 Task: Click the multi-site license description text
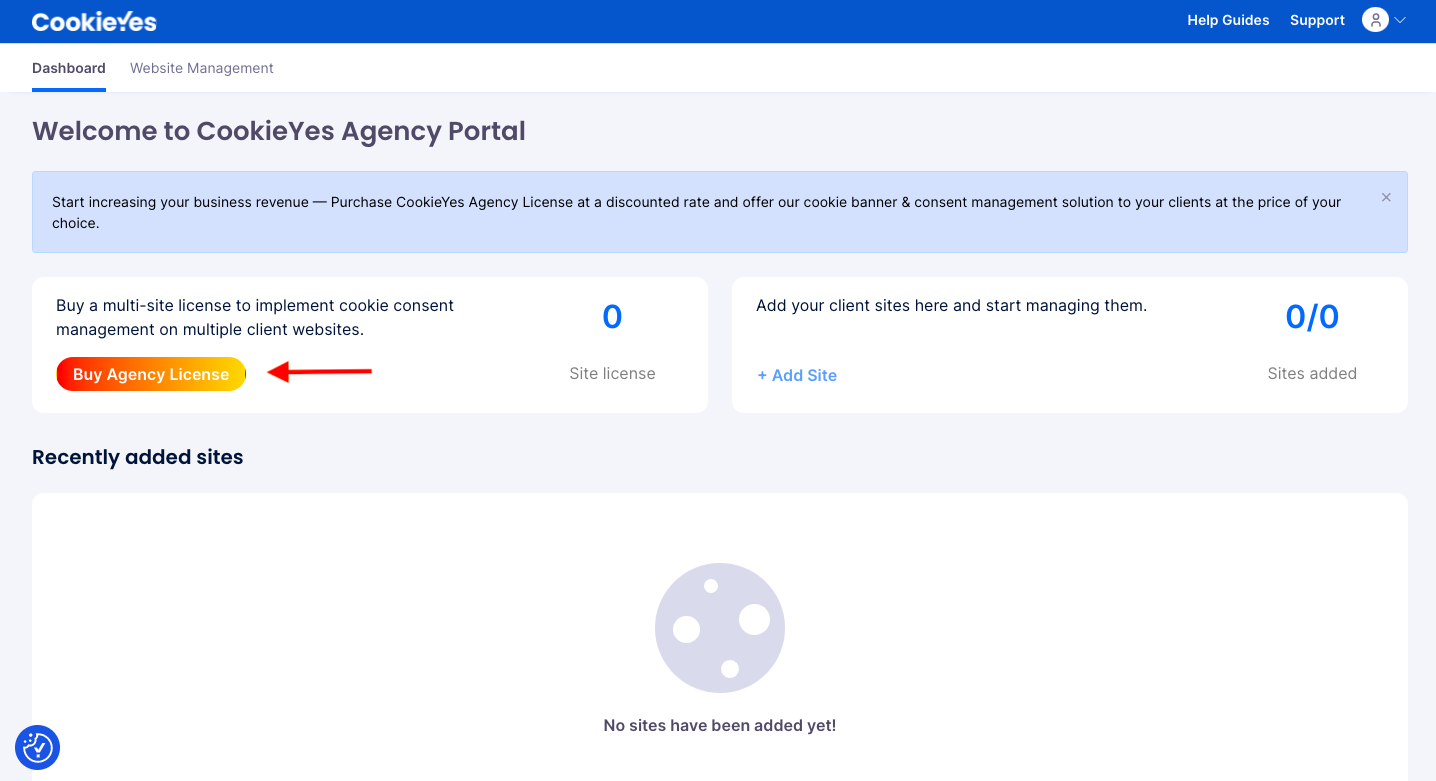255,317
